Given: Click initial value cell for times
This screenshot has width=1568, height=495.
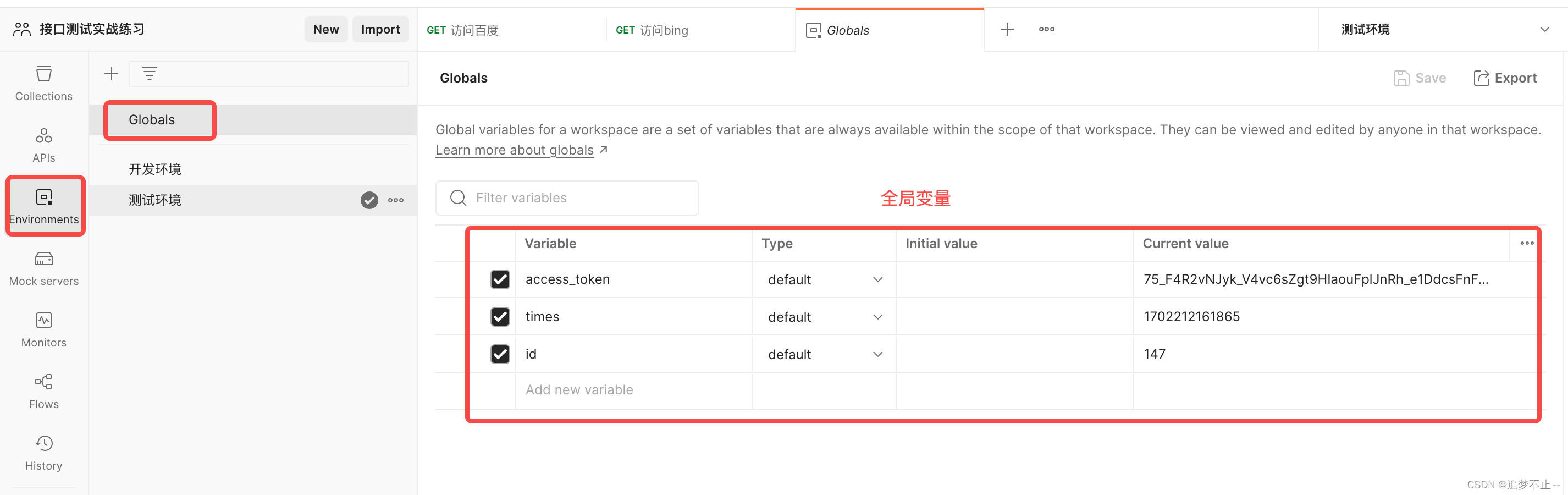Looking at the screenshot, I should click(x=1014, y=317).
